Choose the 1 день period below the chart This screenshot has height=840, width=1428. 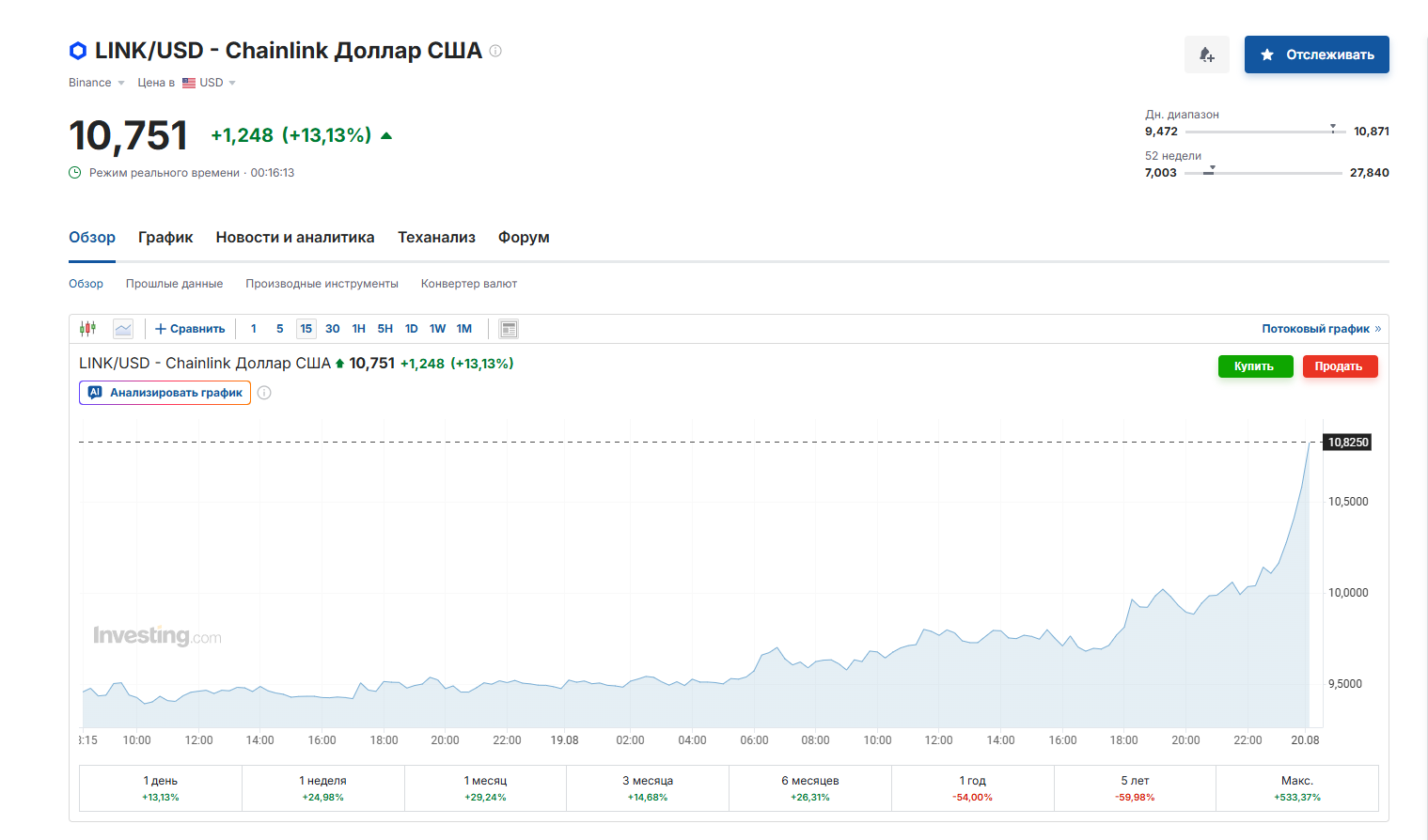(x=161, y=788)
